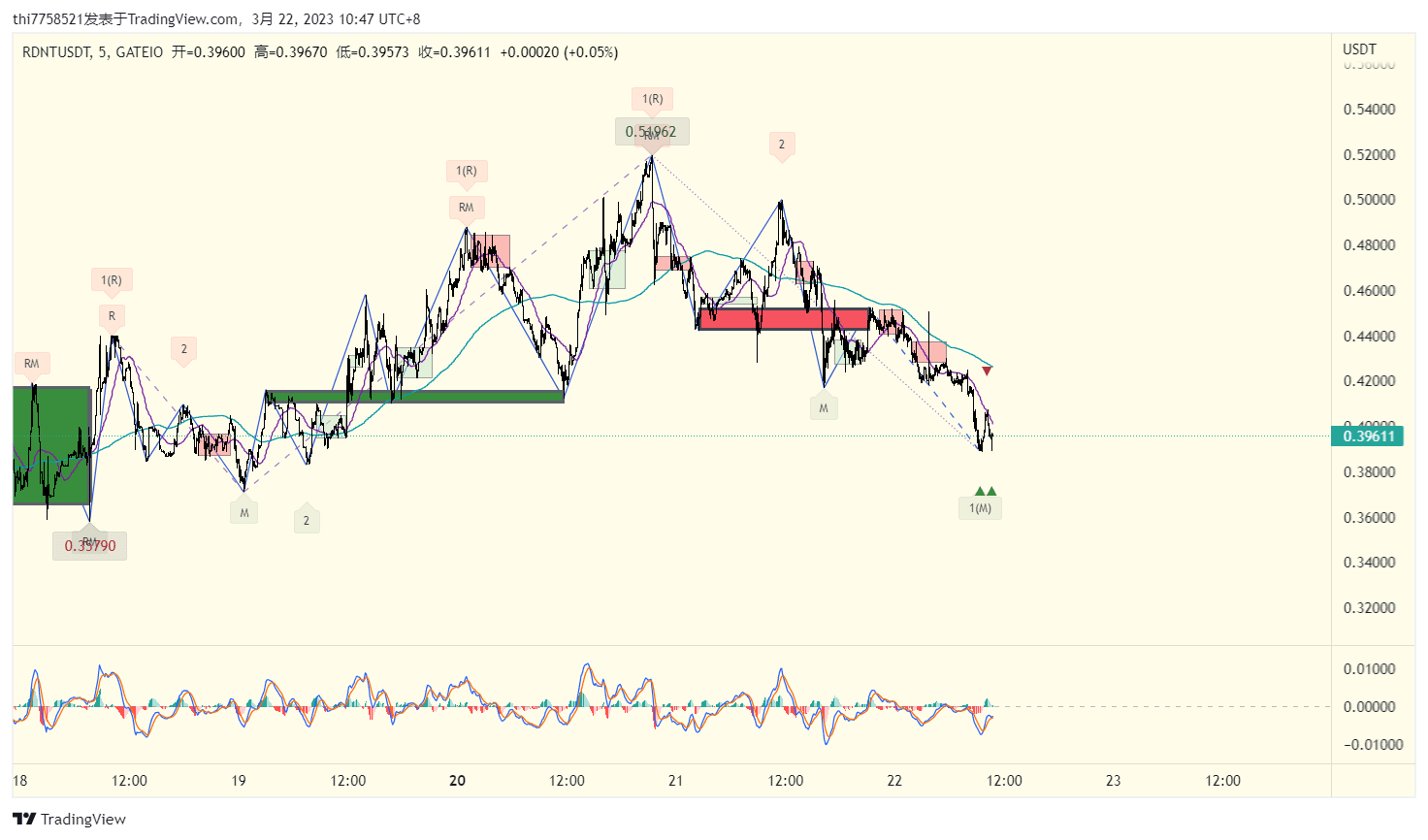The width and height of the screenshot is (1428, 840).
Task: Click the 0.50000 price axis label
Action: [x=1369, y=200]
